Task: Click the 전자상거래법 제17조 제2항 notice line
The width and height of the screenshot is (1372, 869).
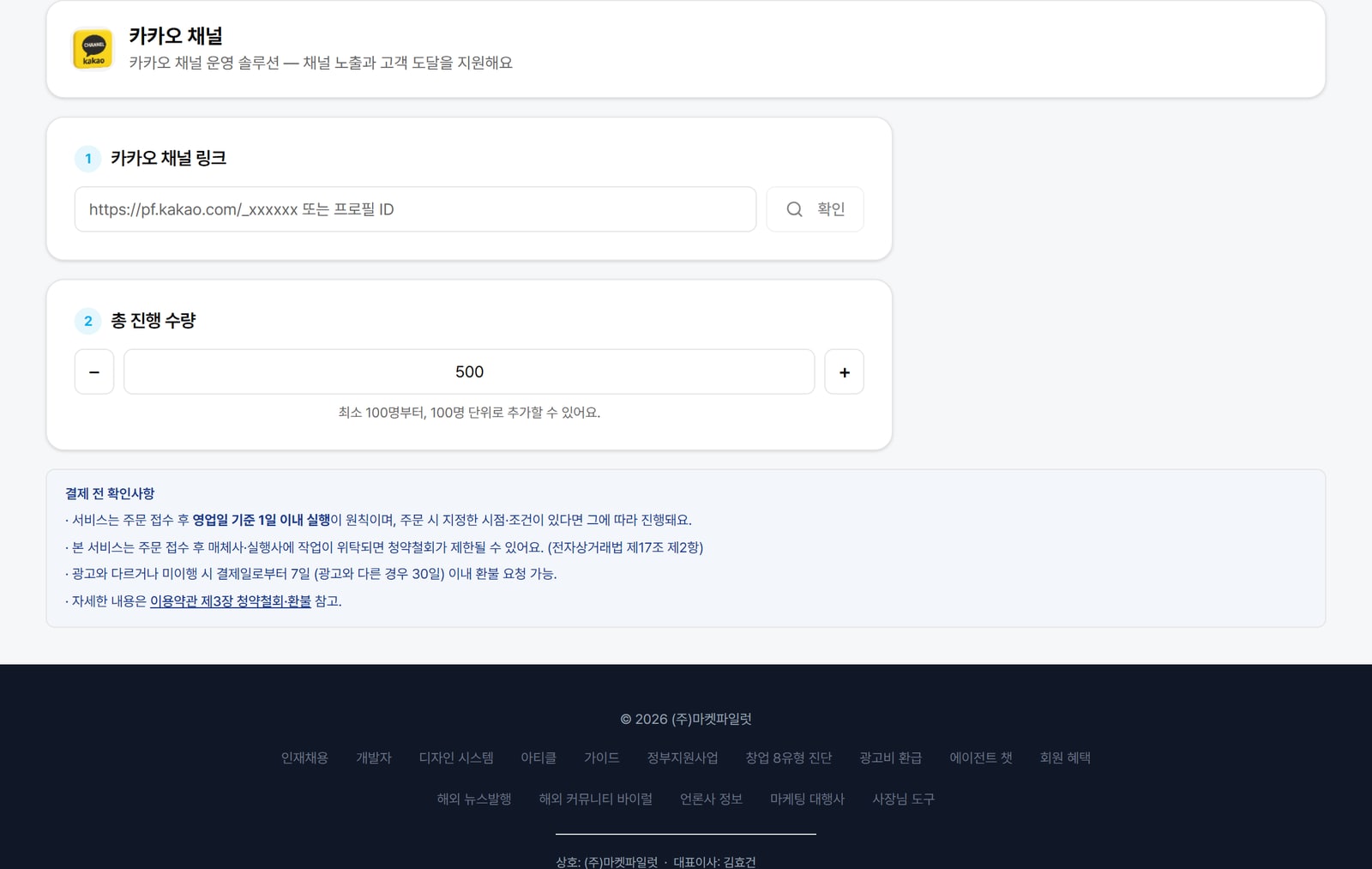Action: 384,547
